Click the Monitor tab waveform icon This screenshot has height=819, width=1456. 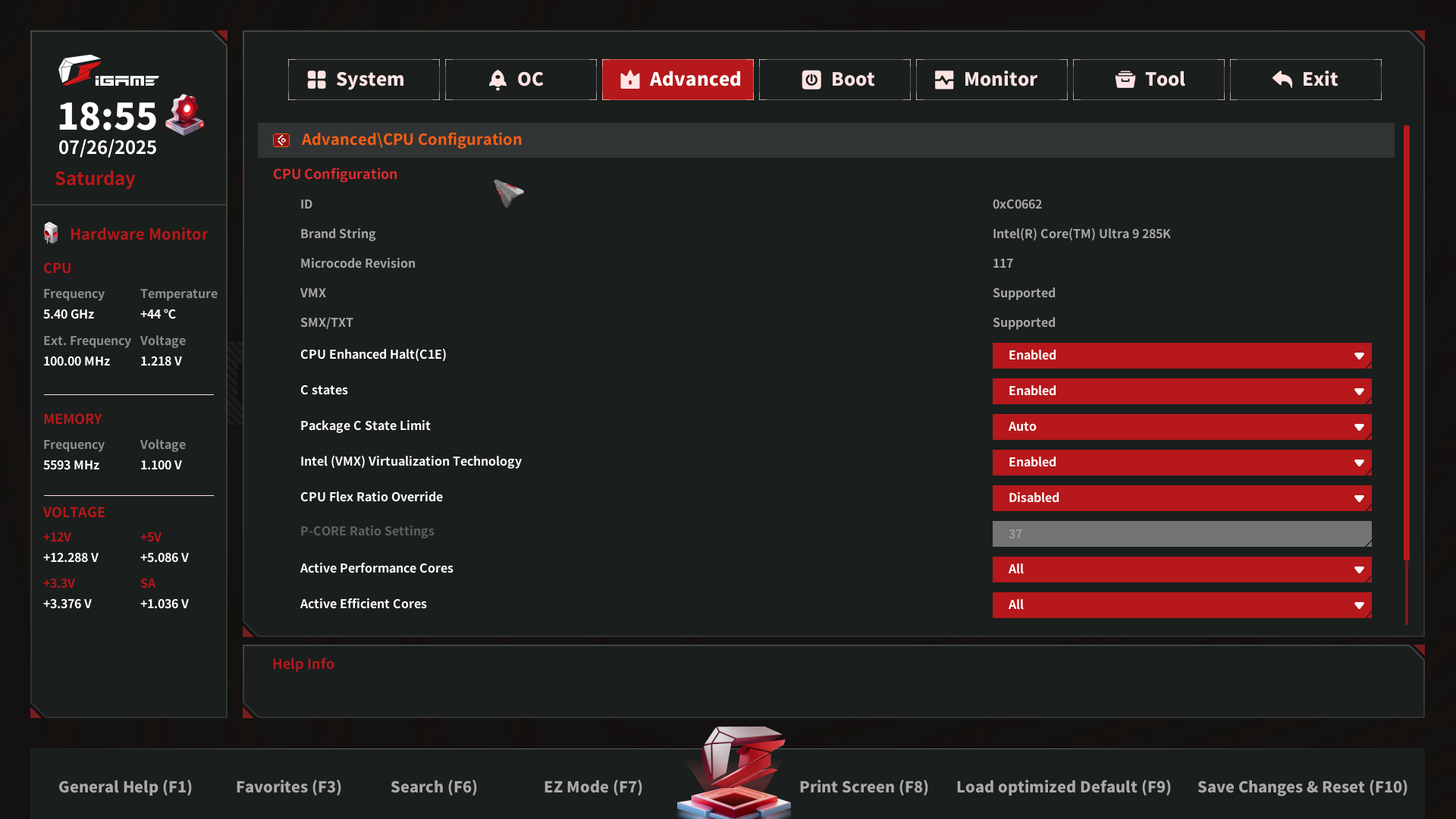pos(944,80)
